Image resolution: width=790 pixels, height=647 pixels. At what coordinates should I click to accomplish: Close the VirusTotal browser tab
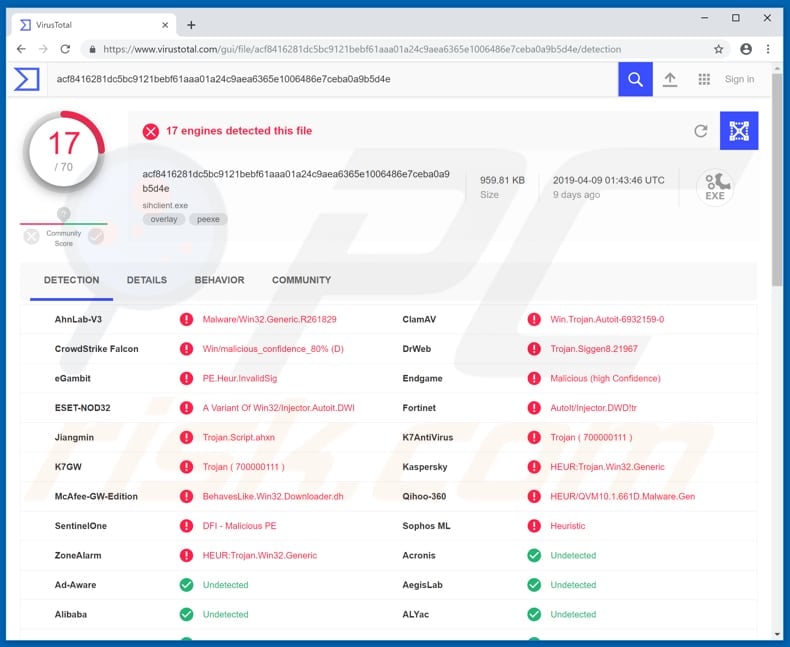(x=165, y=25)
